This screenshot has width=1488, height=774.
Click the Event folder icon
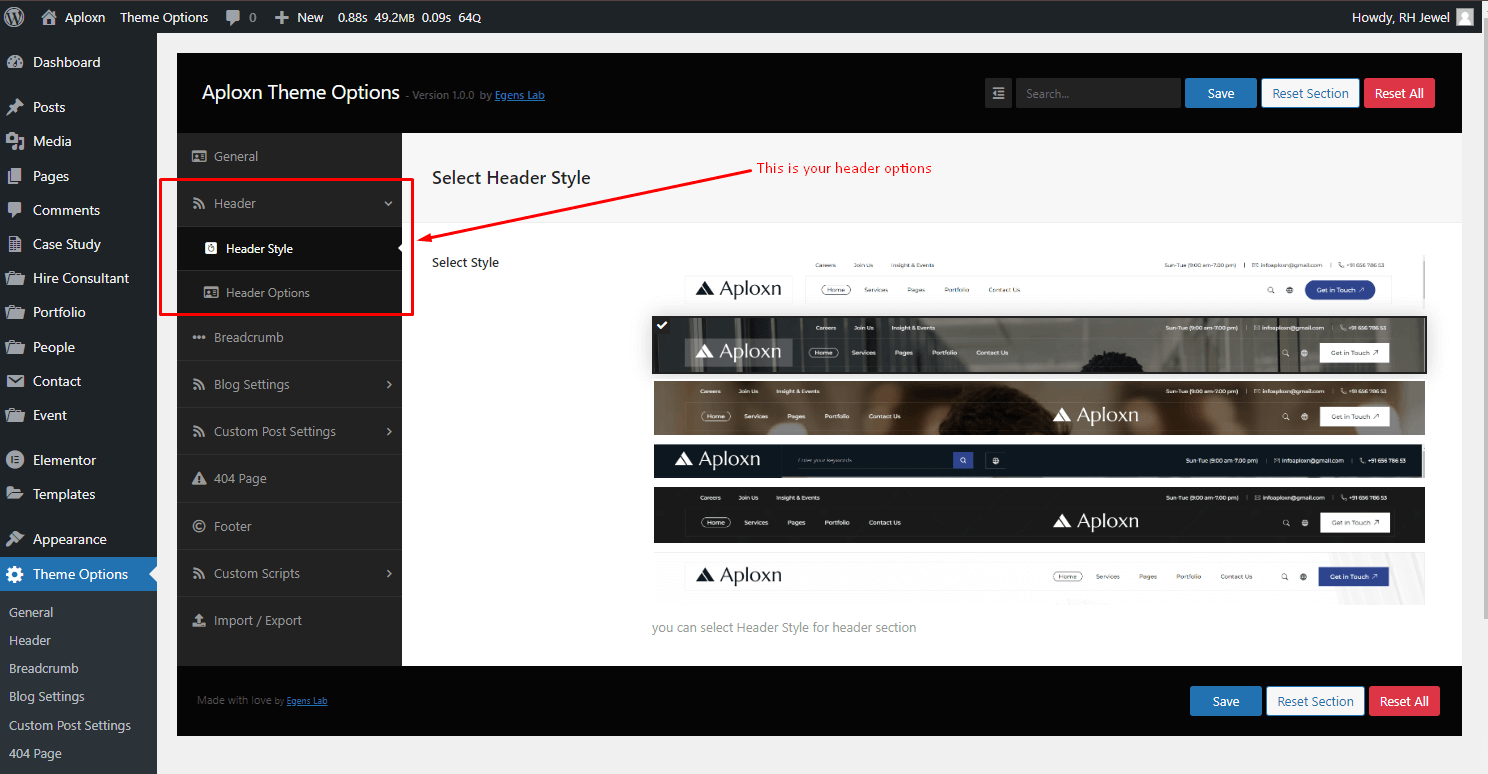15,415
